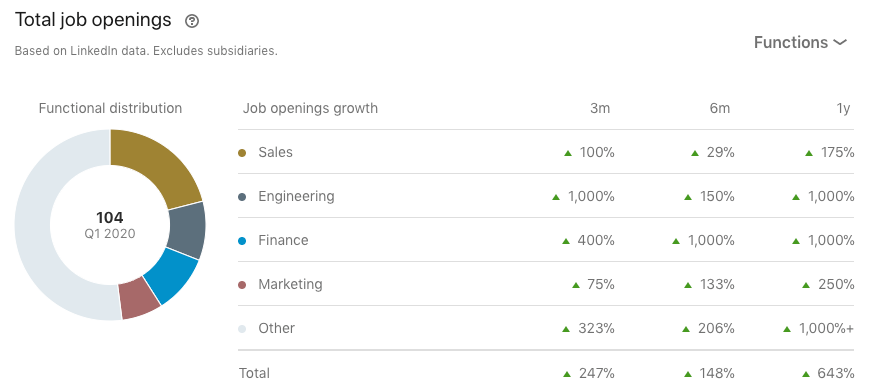Click the blue dot beside Finance
This screenshot has width=874, height=390.
[x=242, y=241]
